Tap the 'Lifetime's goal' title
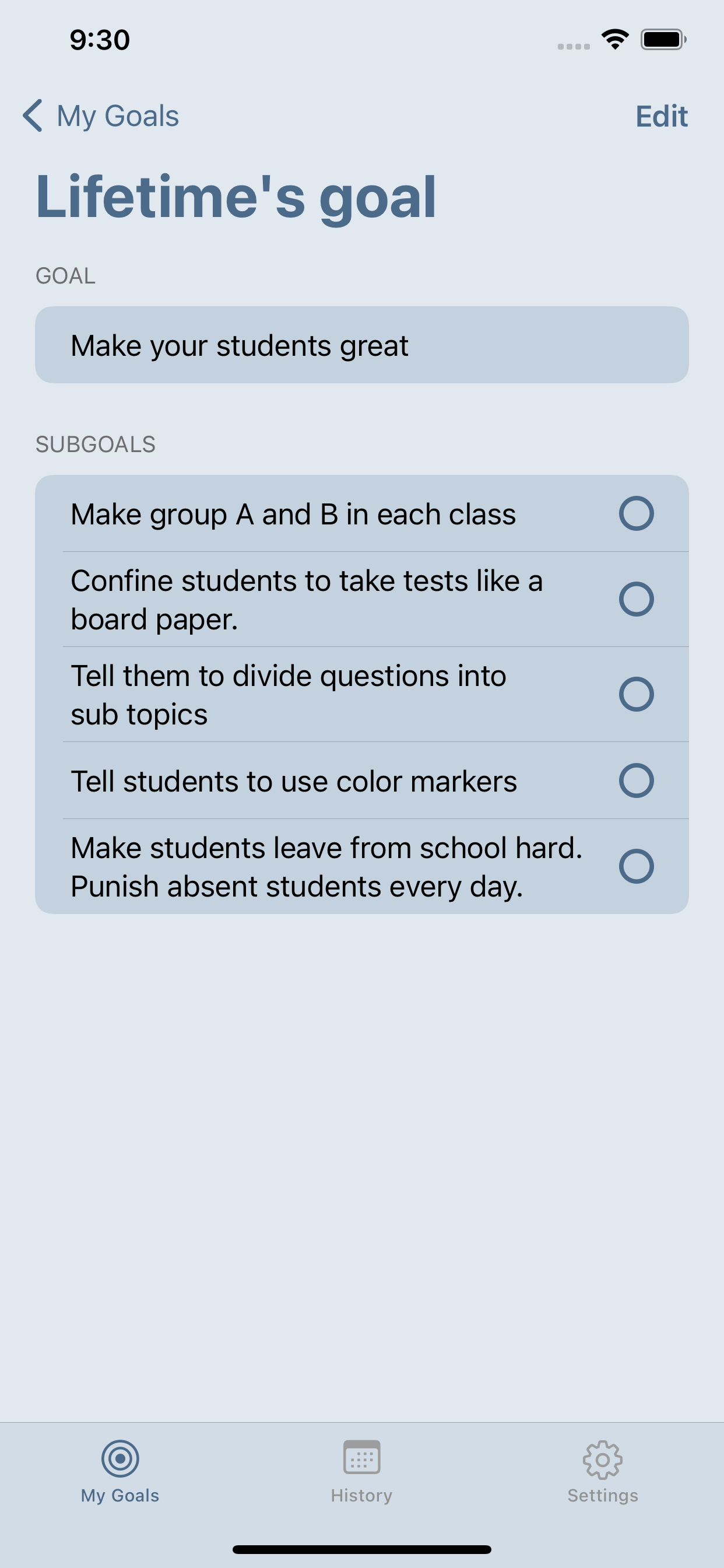 point(236,197)
